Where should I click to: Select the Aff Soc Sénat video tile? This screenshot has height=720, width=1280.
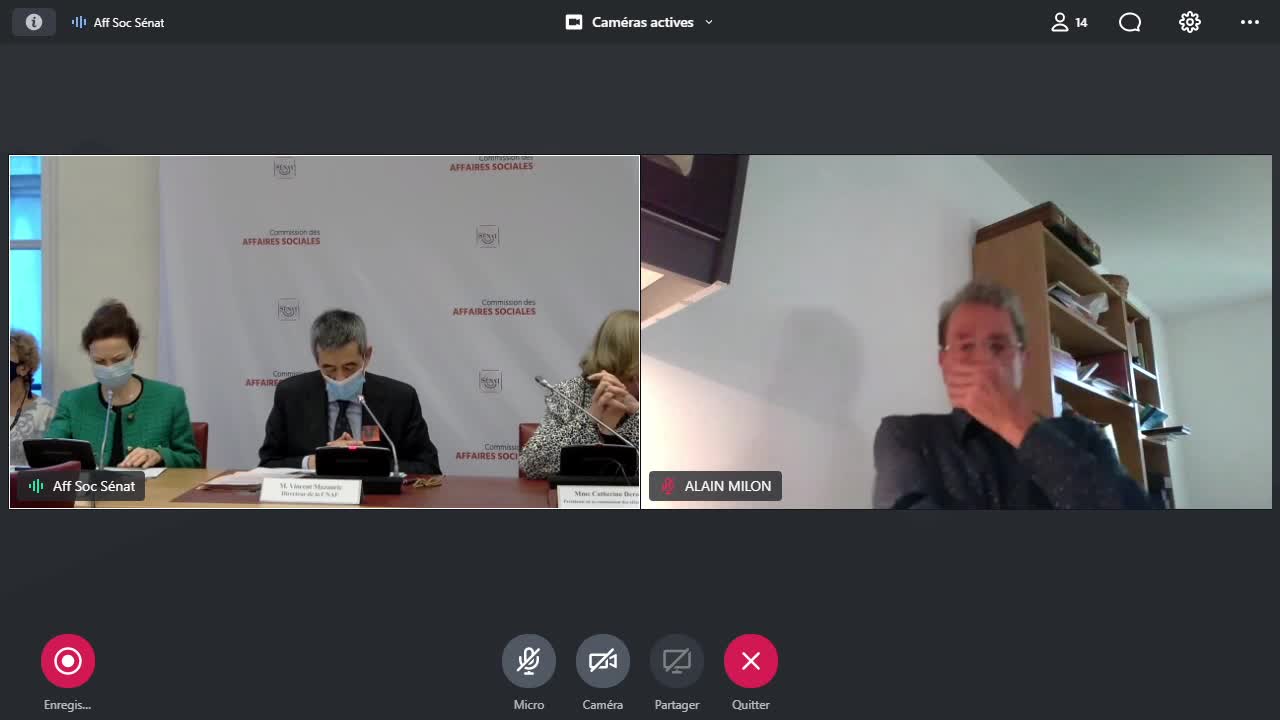324,332
